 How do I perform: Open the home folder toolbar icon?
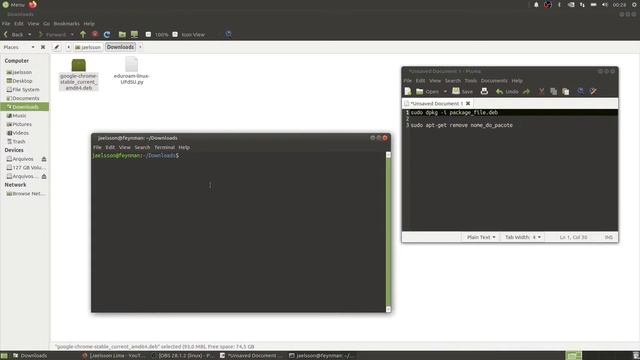122,35
